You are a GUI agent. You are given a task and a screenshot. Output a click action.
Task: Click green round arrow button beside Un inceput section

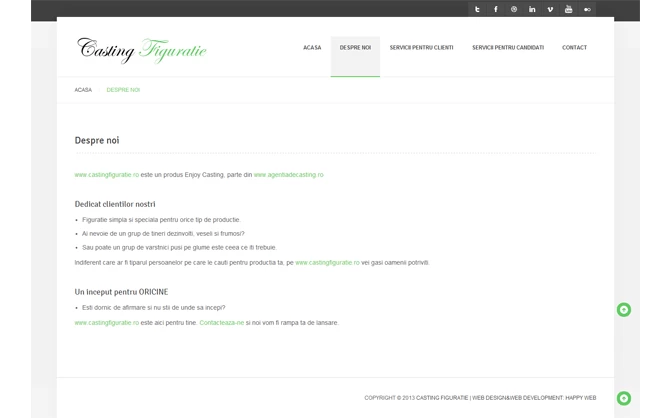624,309
